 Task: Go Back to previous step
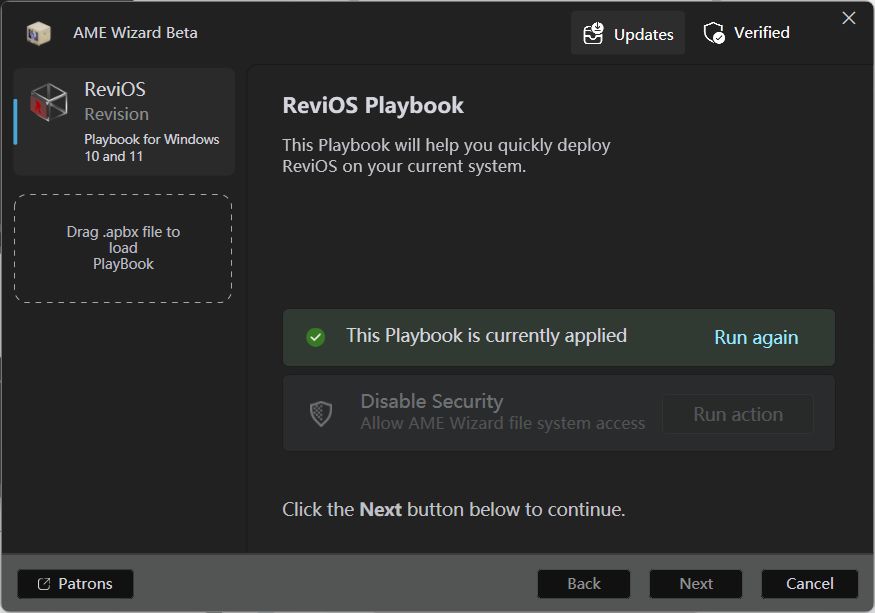coord(584,584)
